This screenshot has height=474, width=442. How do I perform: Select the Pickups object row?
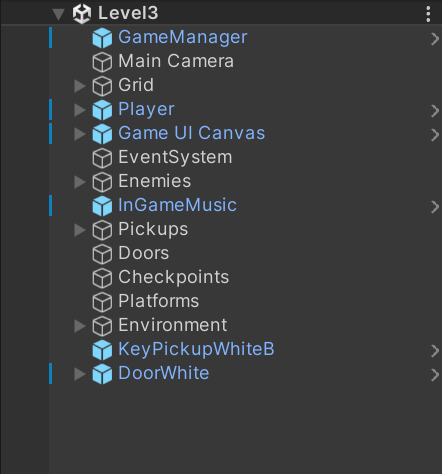coord(245,229)
